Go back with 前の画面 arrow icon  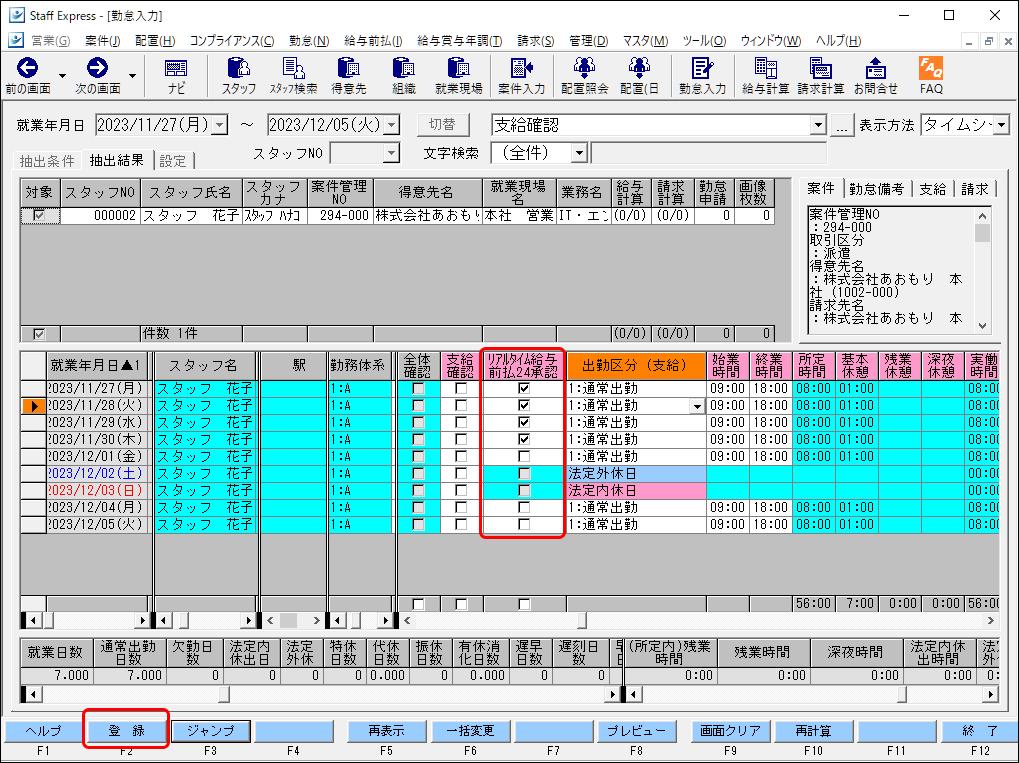click(x=27, y=68)
